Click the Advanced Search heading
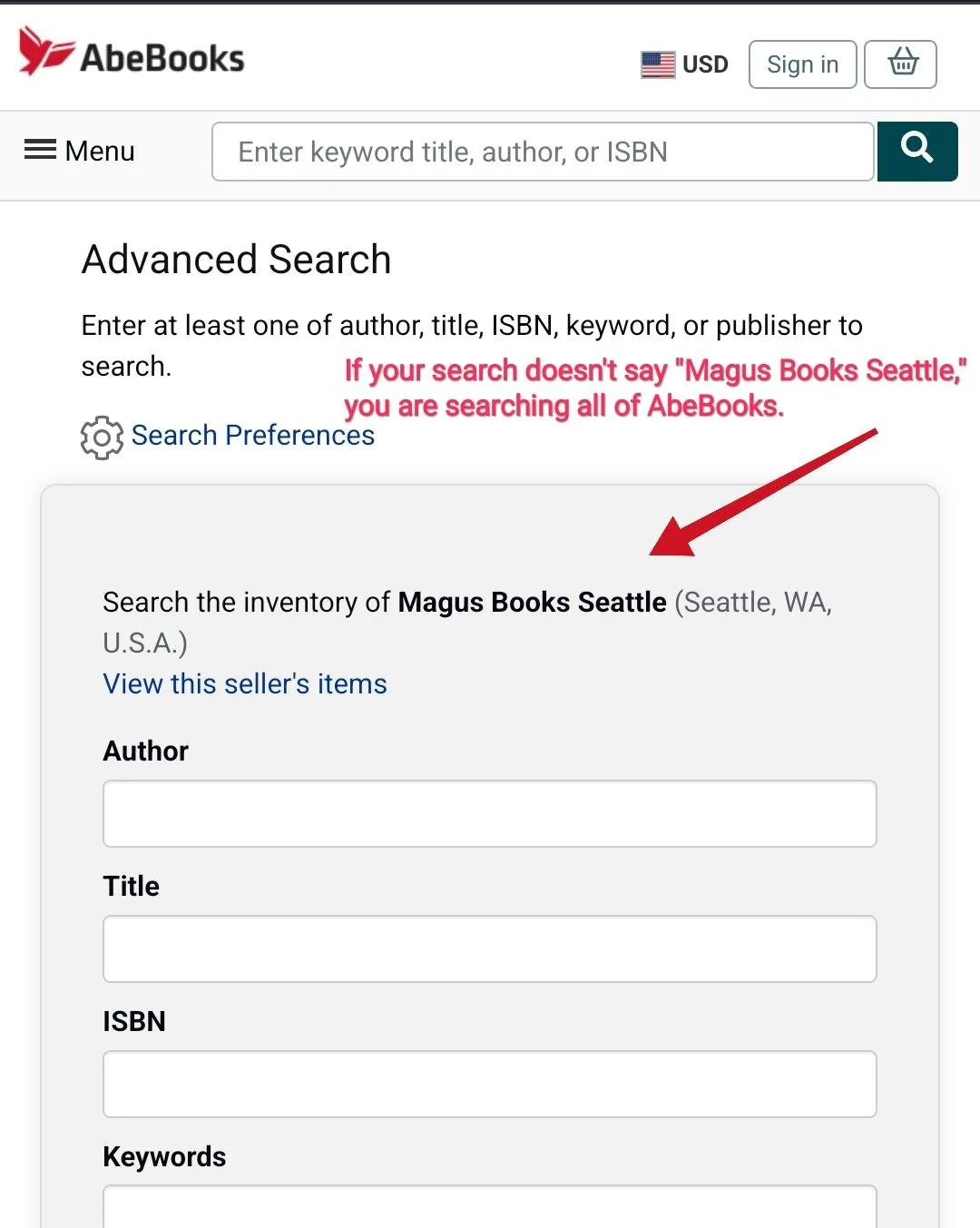 (237, 260)
